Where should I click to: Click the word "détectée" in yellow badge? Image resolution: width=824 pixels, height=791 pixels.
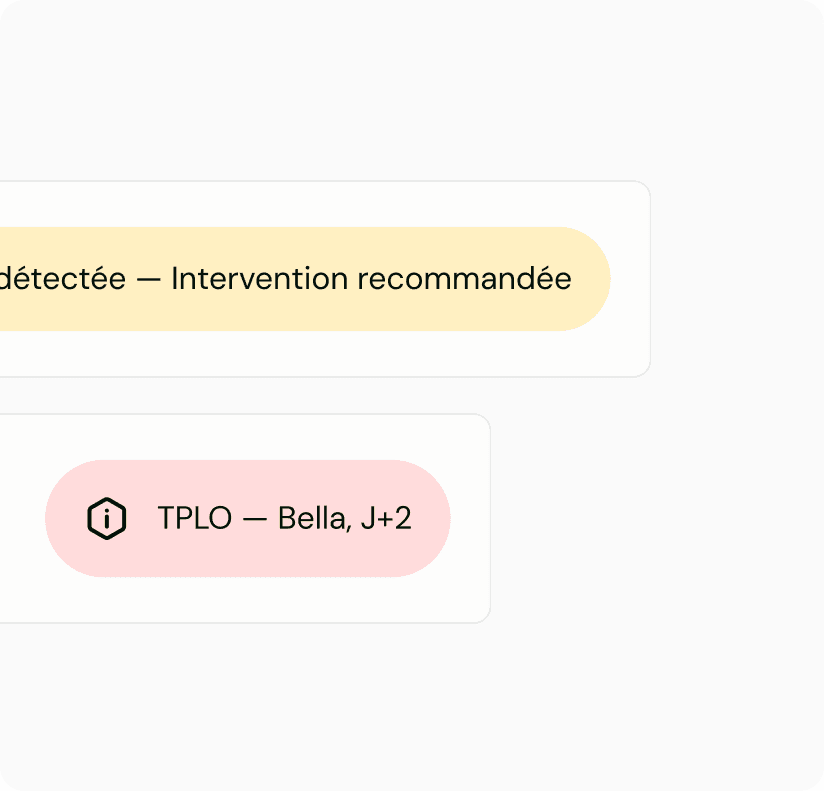(63, 279)
